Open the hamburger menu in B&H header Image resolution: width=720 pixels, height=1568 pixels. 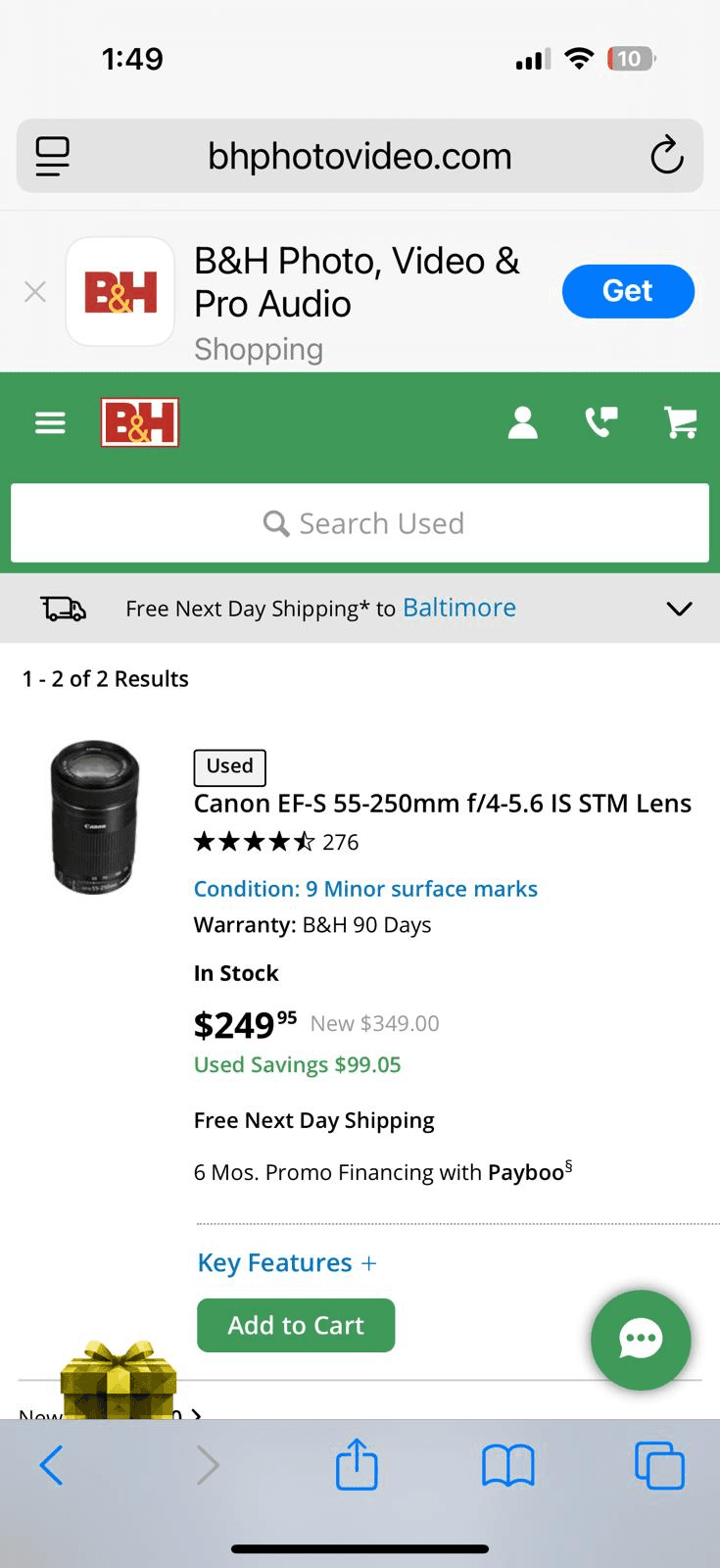point(50,422)
